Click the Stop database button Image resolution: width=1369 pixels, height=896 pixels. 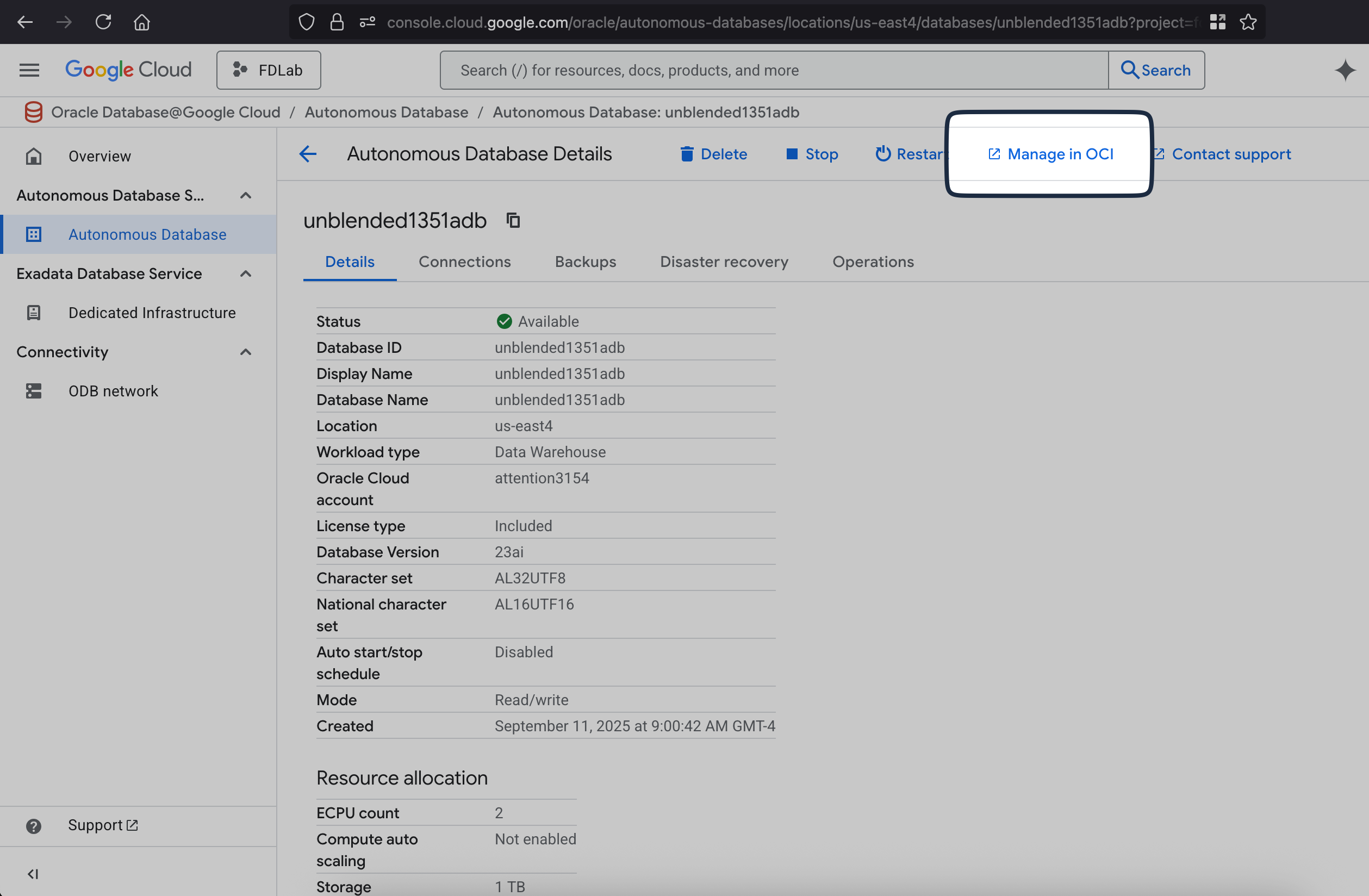[x=812, y=154]
